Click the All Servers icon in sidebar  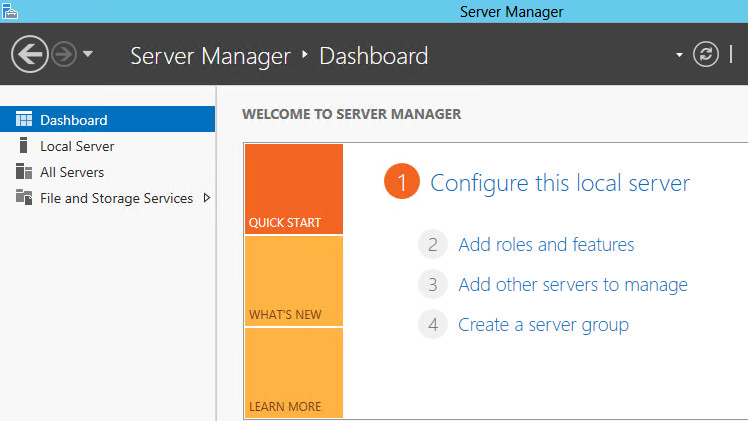point(24,172)
